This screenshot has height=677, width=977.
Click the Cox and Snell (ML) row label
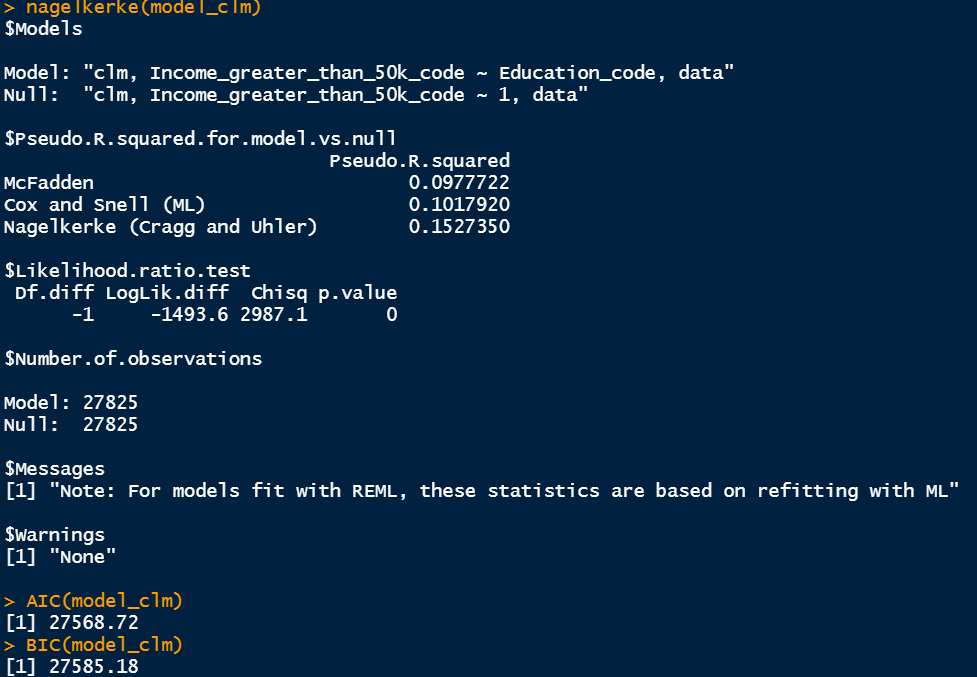pyautogui.click(x=104, y=205)
